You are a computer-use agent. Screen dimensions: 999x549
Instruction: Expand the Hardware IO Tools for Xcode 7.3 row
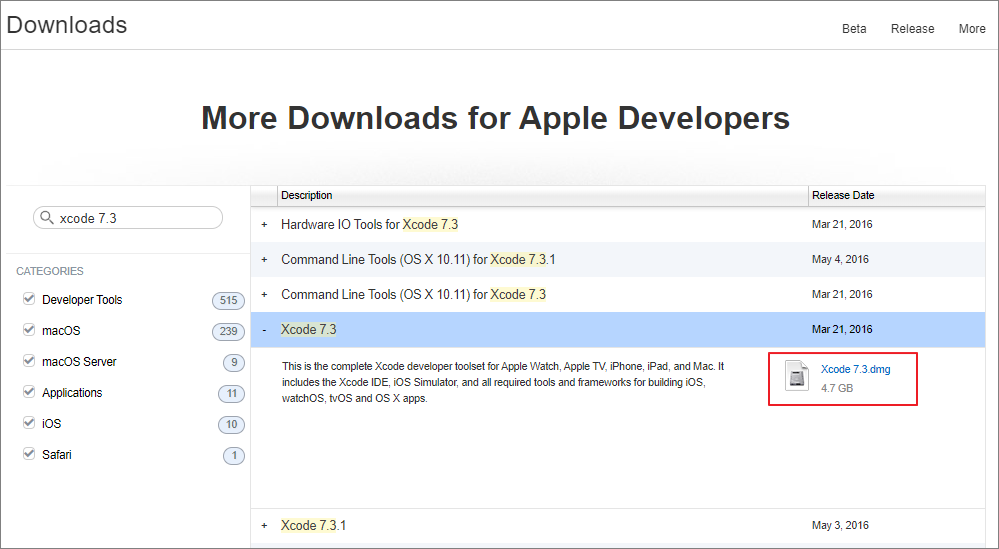click(264, 224)
